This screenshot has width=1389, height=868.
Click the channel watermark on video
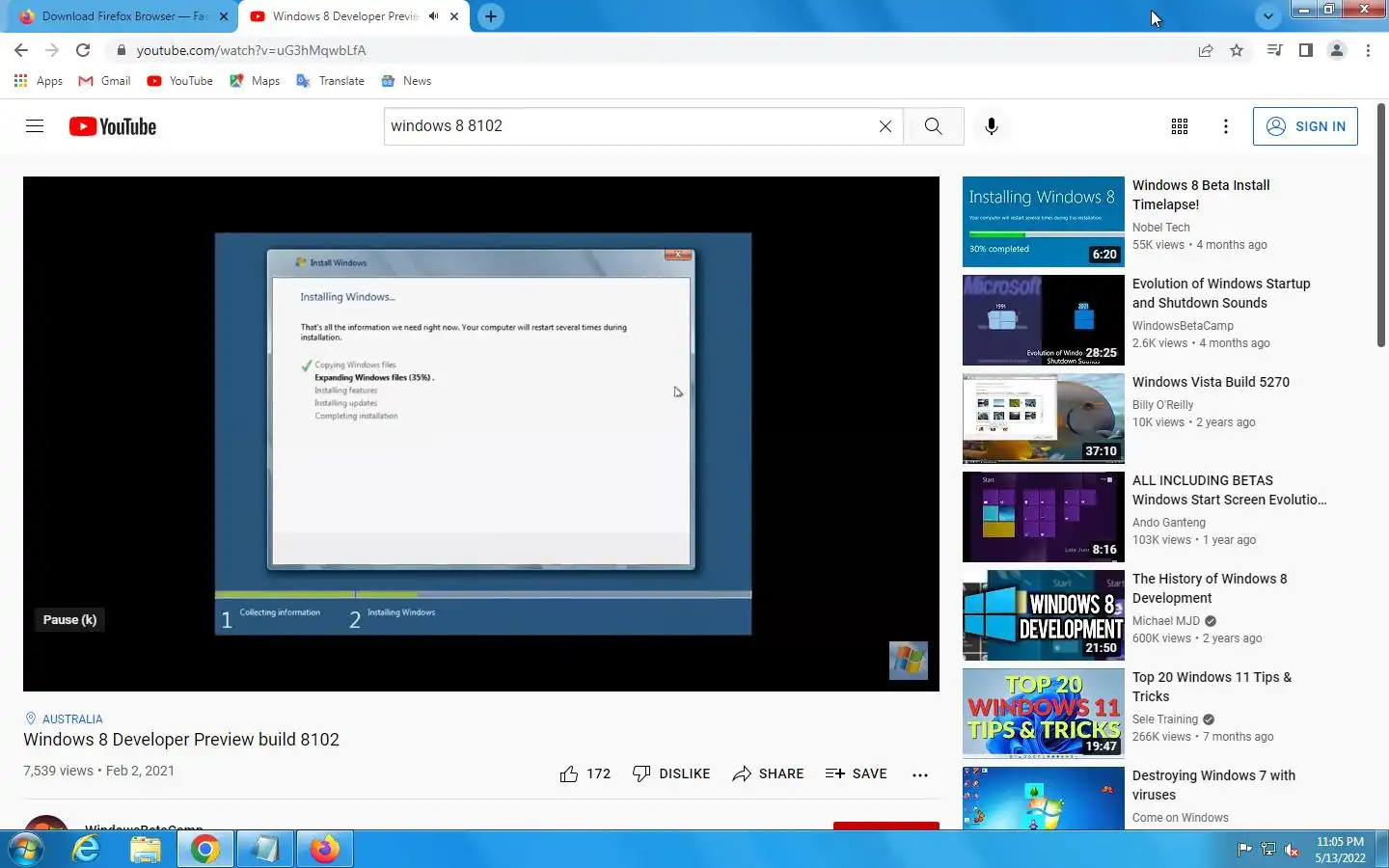pos(908,661)
